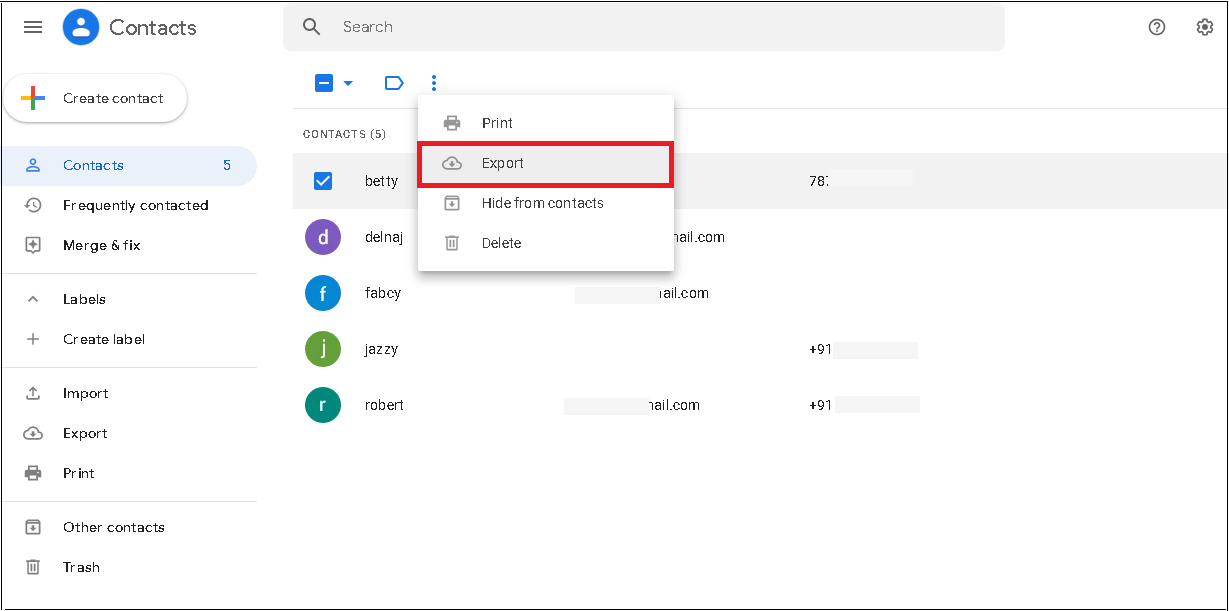Open the main hamburger menu
The image size is (1229, 611).
click(33, 27)
